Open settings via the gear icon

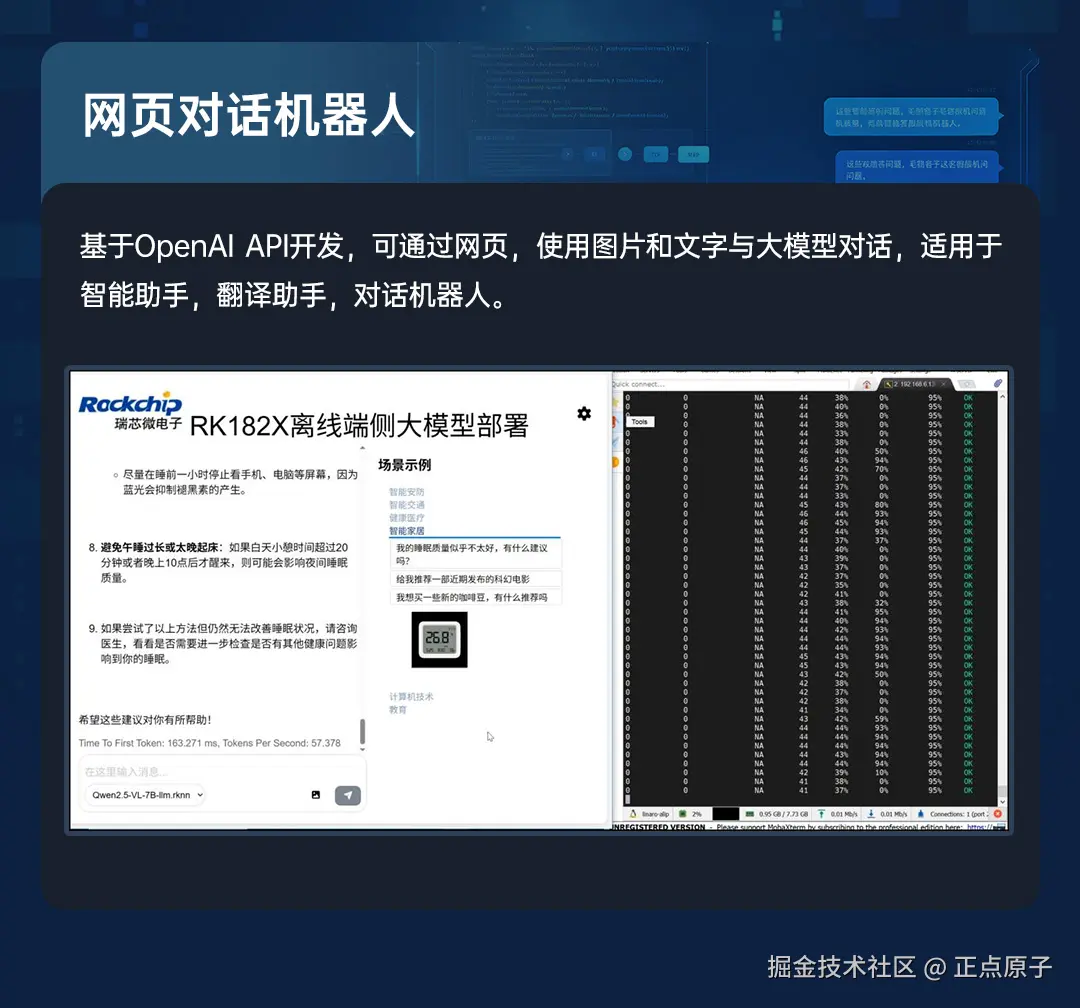pos(584,413)
